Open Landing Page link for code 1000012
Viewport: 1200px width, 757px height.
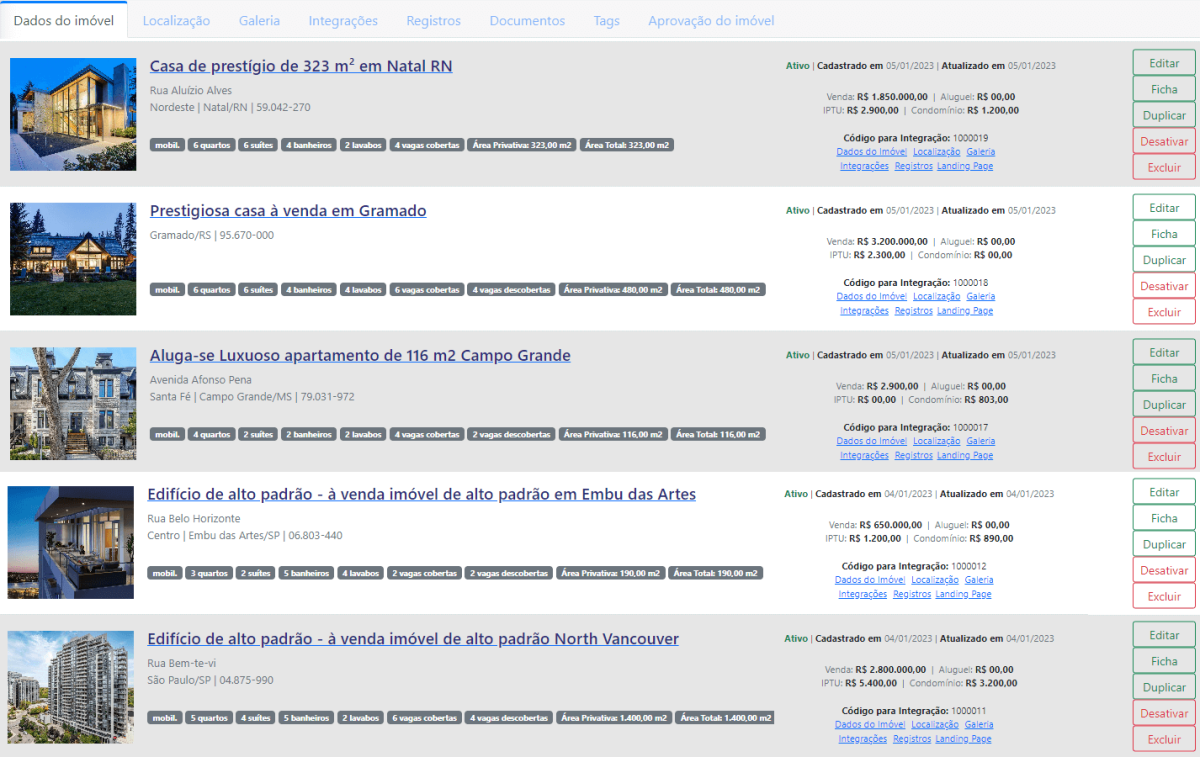coord(963,594)
